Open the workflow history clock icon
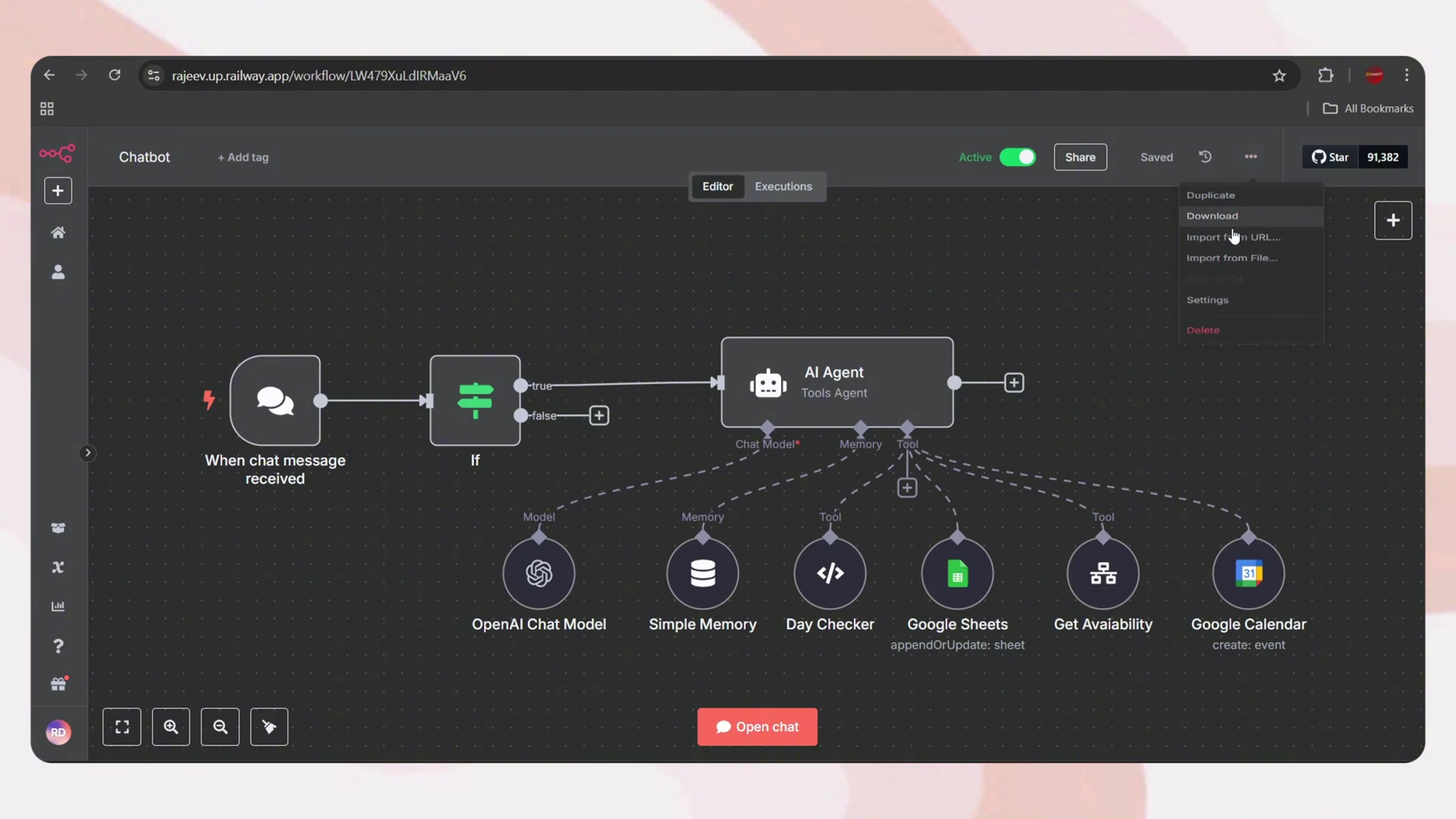 click(x=1205, y=157)
